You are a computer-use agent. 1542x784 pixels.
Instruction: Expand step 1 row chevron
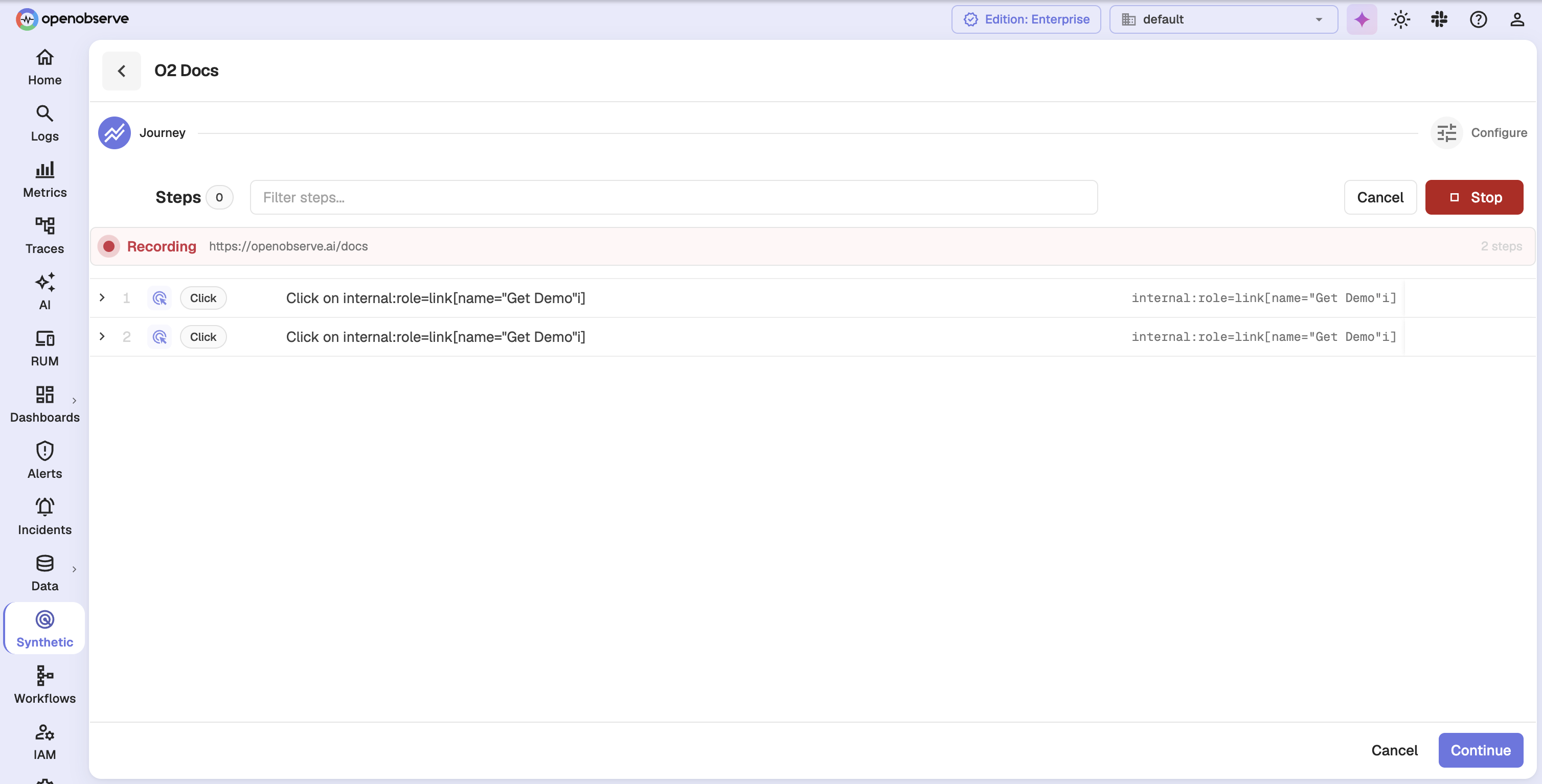coord(102,297)
